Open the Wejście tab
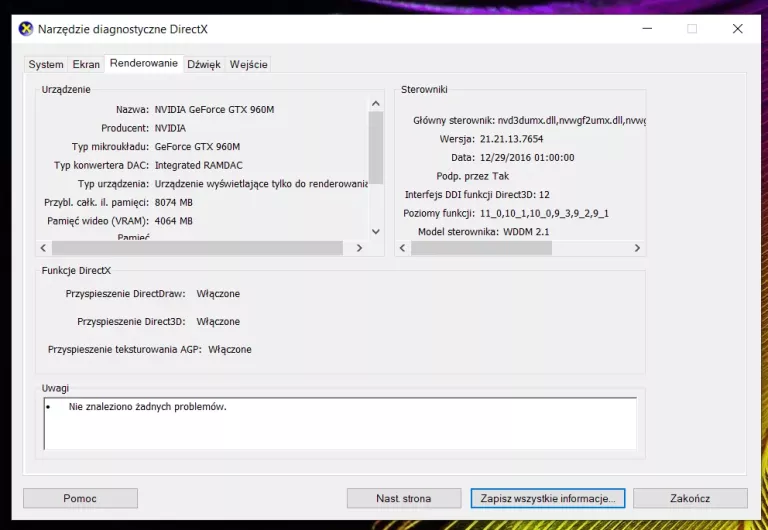 (248, 64)
